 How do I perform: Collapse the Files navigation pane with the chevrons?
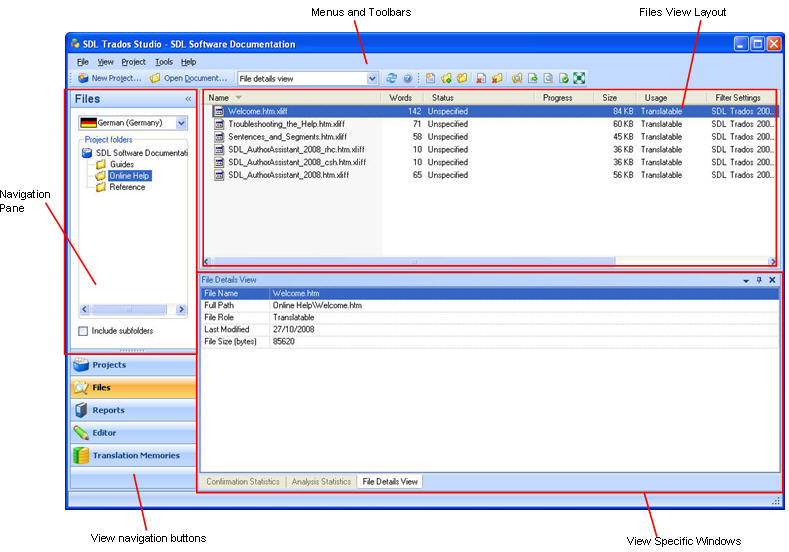[188, 99]
